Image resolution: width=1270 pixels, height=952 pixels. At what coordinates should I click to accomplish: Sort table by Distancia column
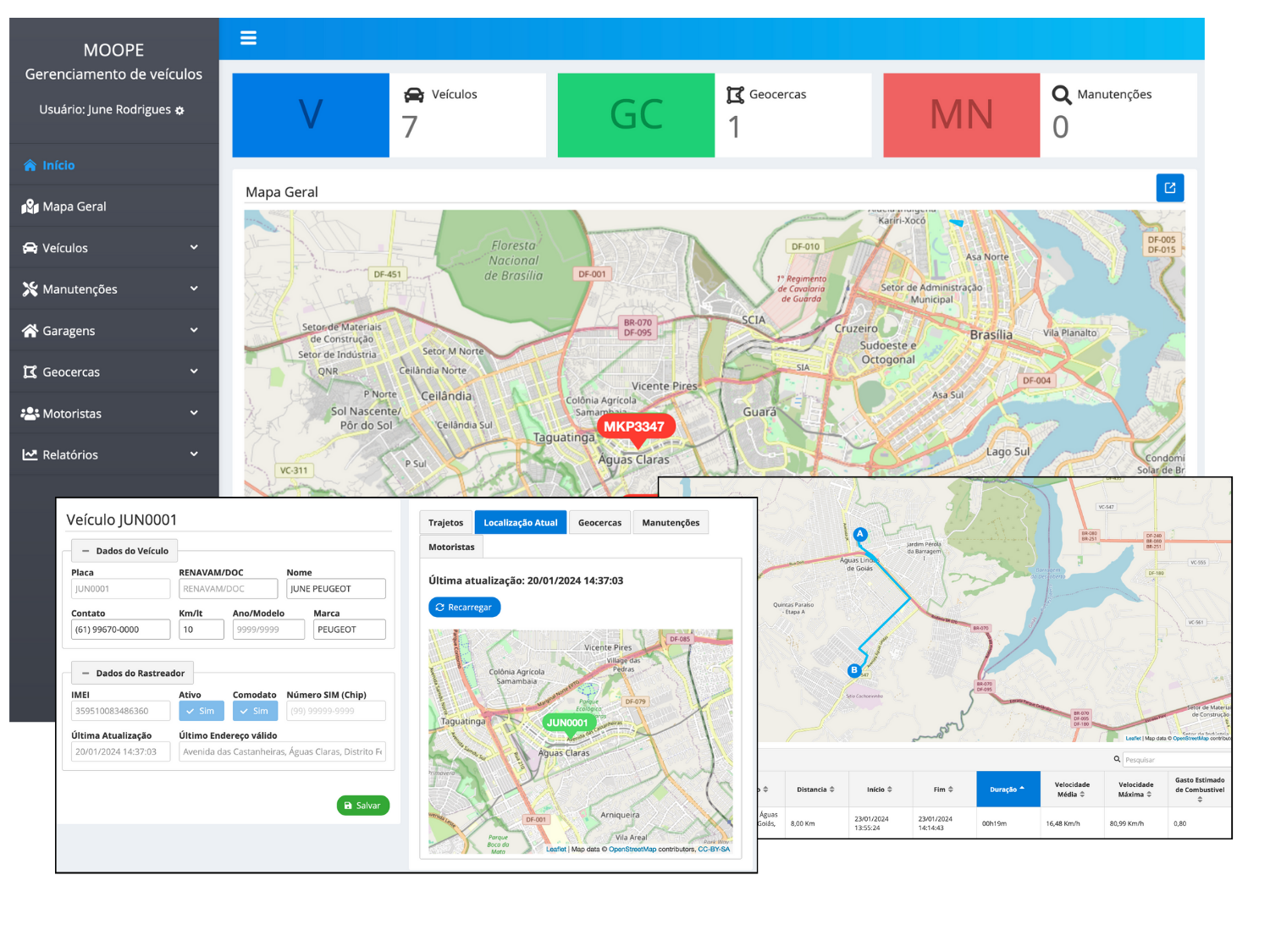point(816,790)
